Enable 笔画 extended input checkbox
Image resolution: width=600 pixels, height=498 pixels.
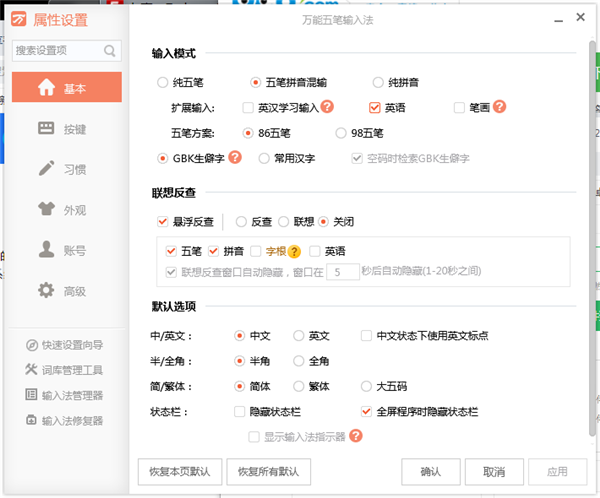point(459,108)
